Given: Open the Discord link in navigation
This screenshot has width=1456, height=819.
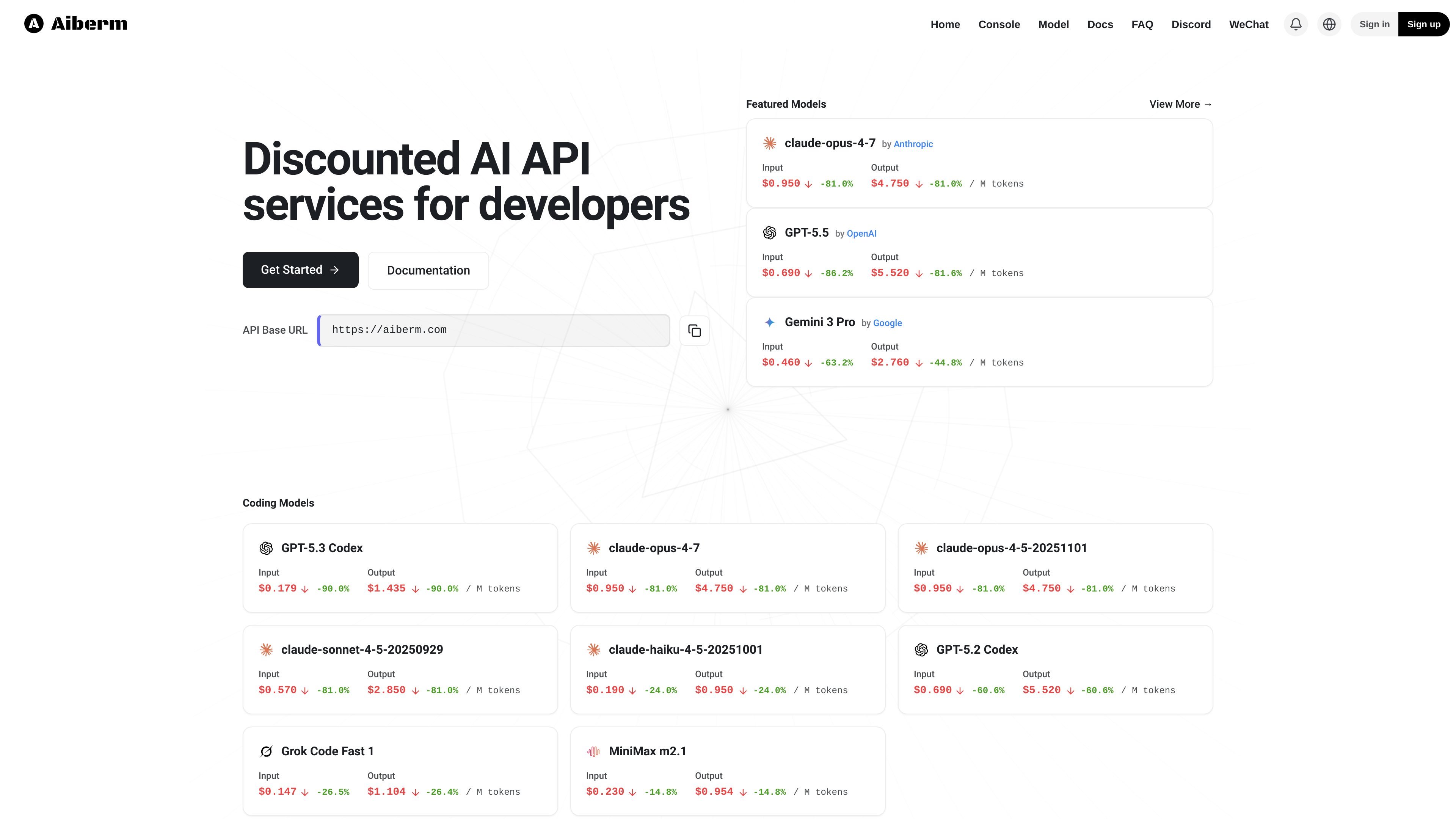Looking at the screenshot, I should point(1191,24).
